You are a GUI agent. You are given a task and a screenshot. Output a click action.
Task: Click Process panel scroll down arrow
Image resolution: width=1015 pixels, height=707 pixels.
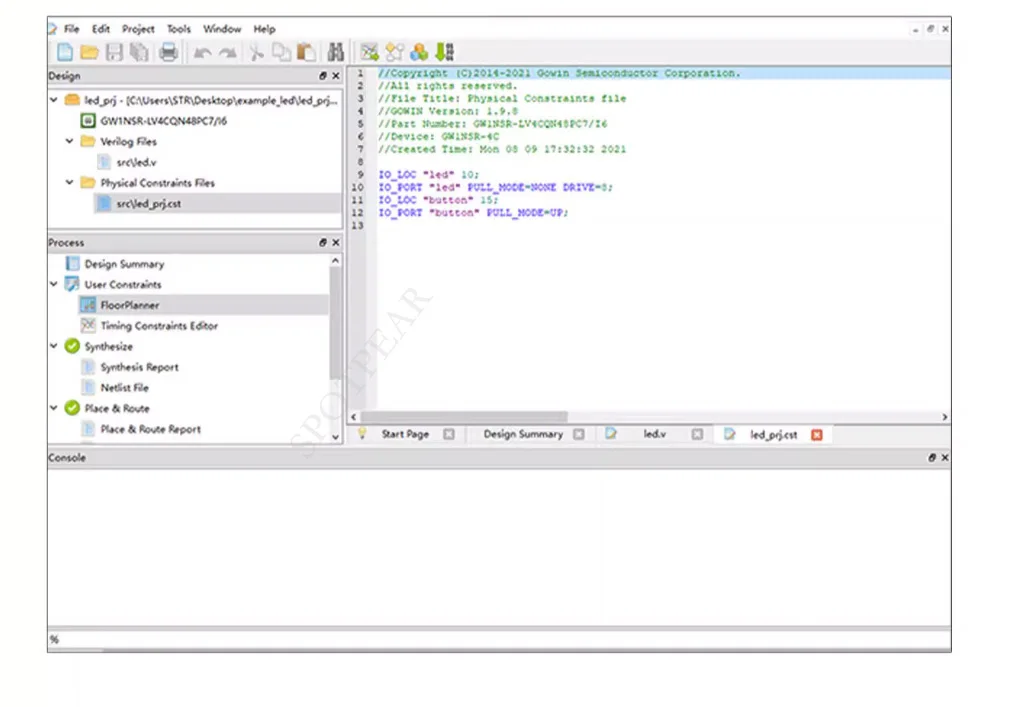335,437
